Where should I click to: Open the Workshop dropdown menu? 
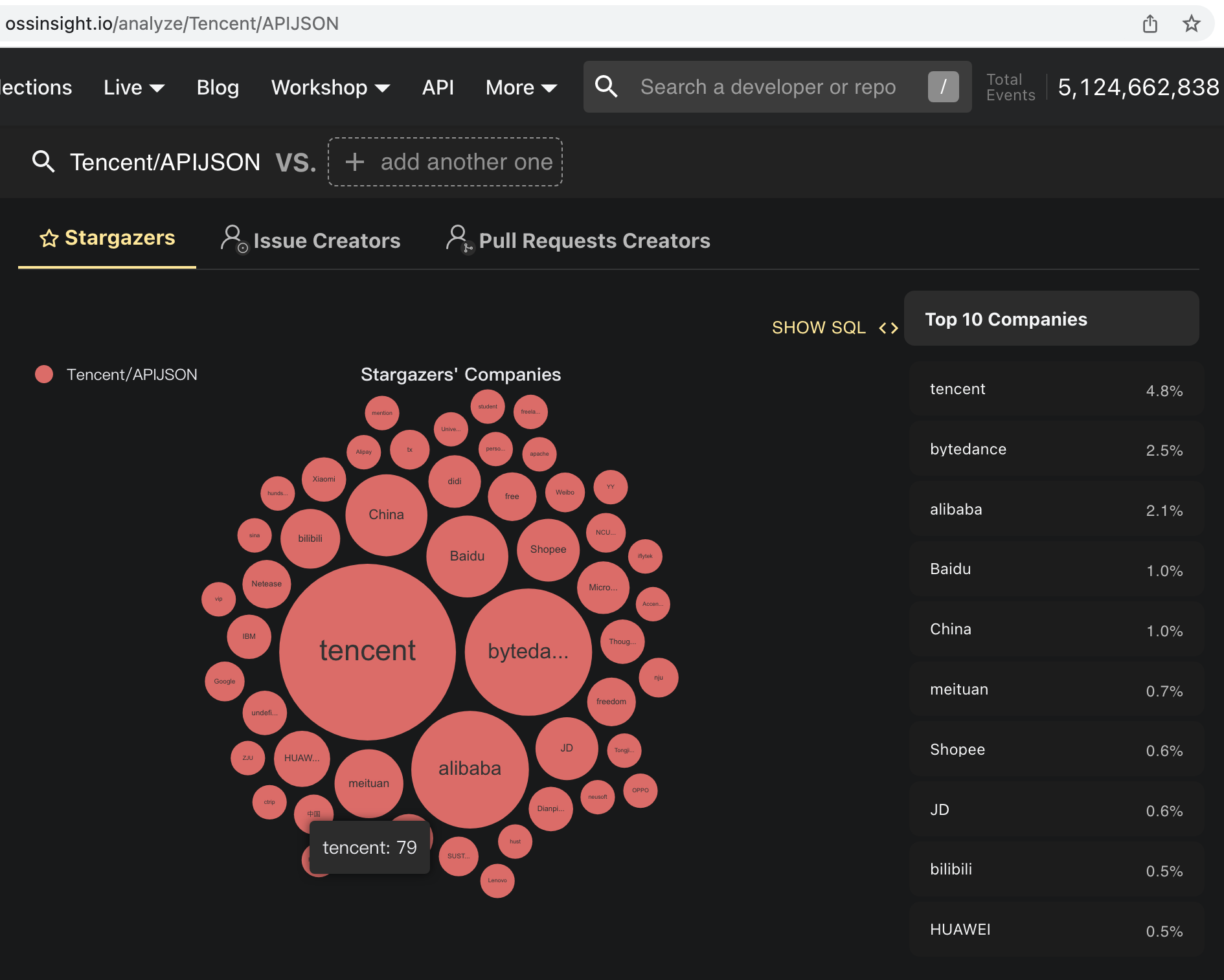pos(330,87)
